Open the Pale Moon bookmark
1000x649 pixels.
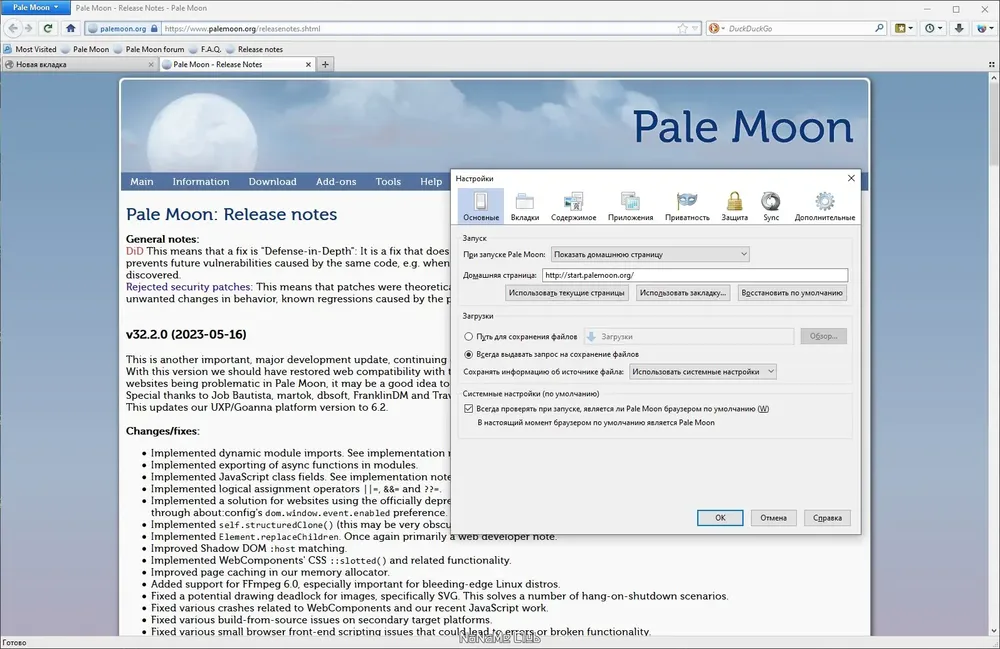point(85,49)
